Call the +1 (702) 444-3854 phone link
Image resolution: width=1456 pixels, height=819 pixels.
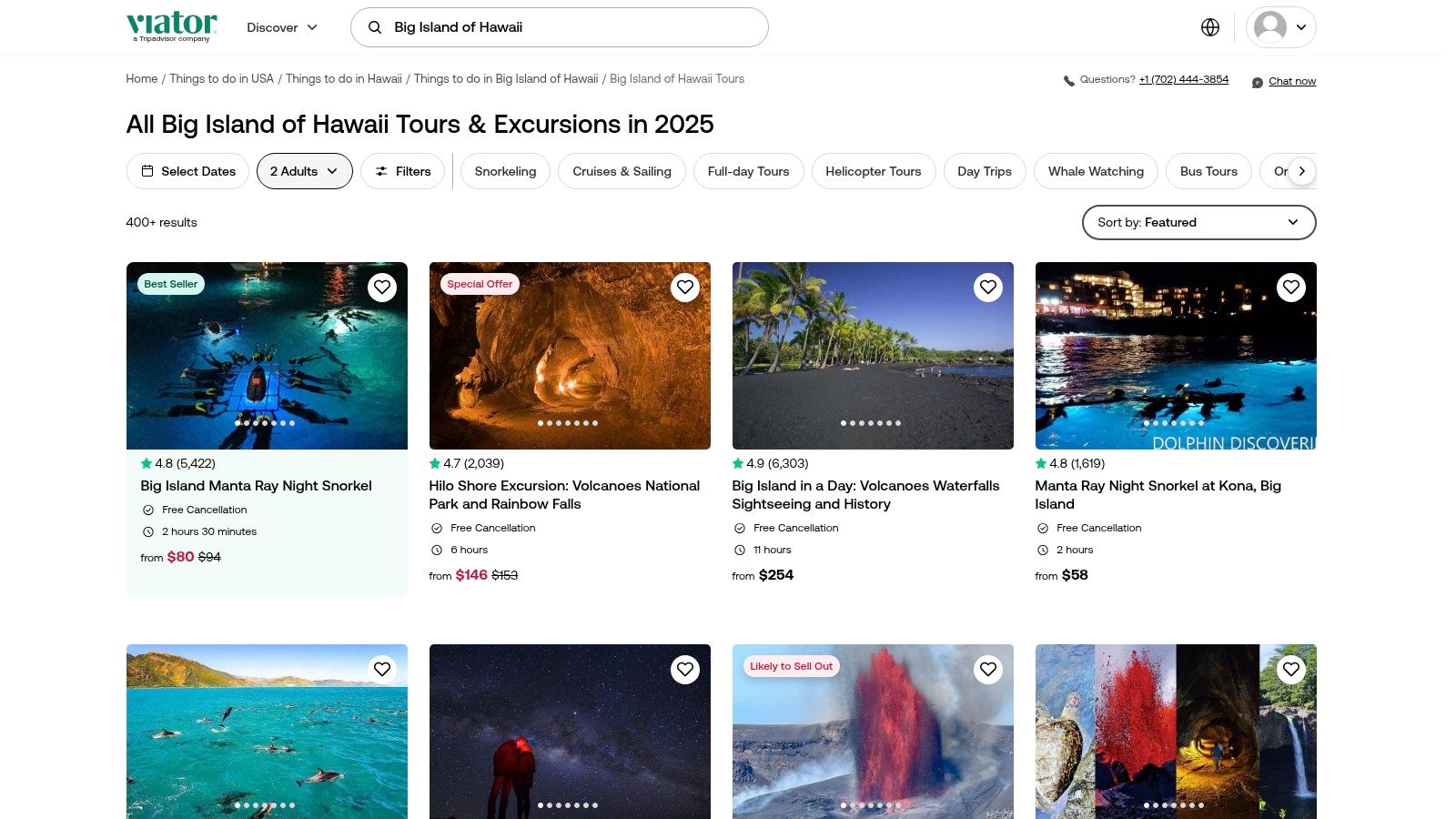[1184, 80]
